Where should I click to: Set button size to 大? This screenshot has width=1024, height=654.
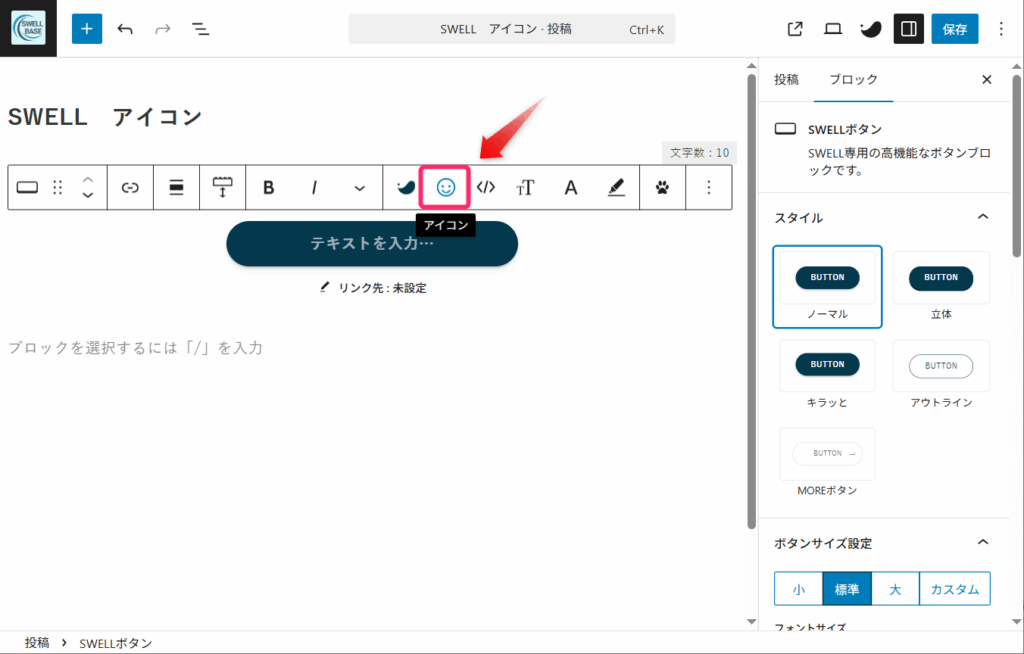coord(895,589)
